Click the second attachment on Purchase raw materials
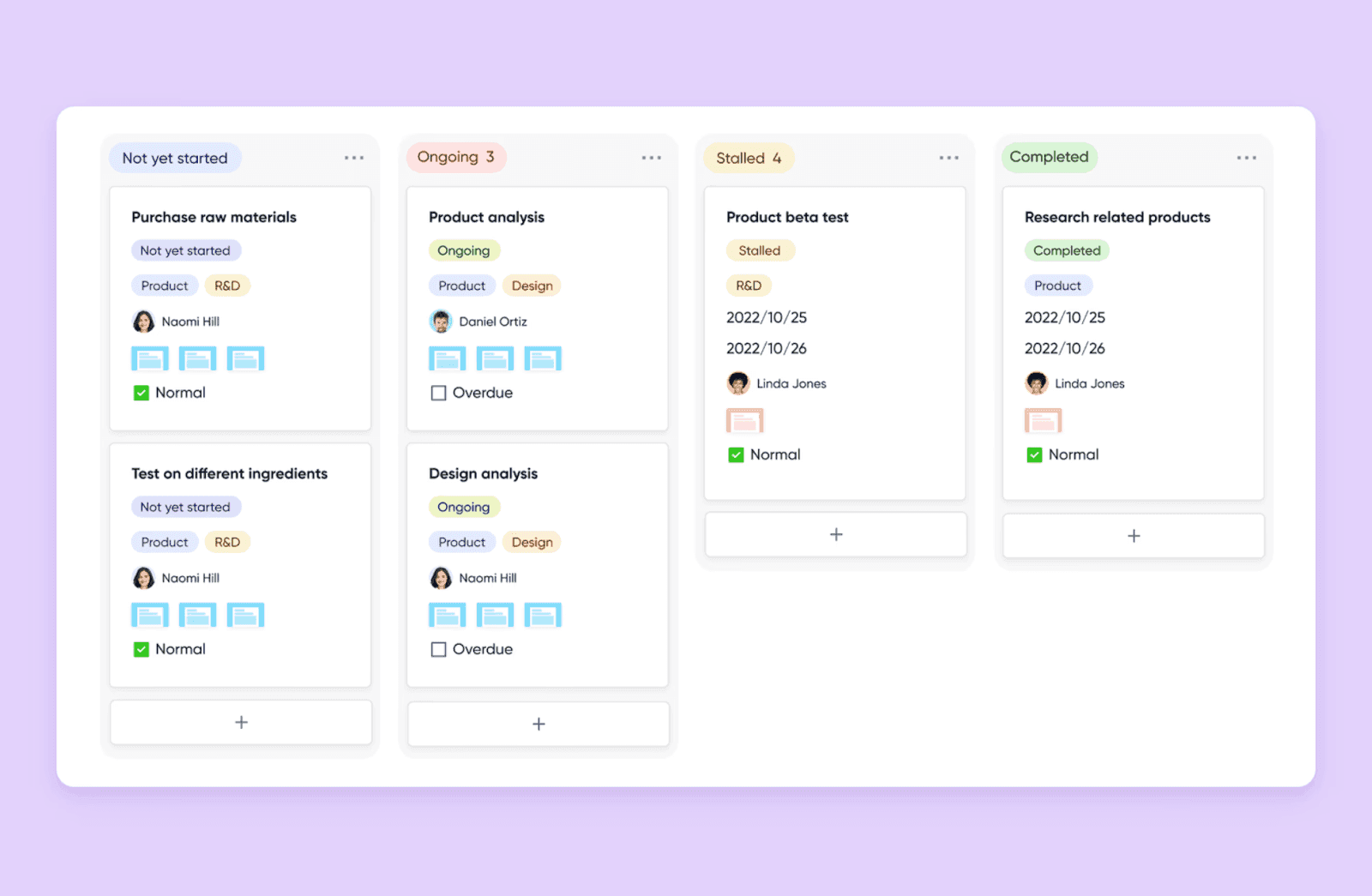1372x896 pixels. tap(197, 358)
